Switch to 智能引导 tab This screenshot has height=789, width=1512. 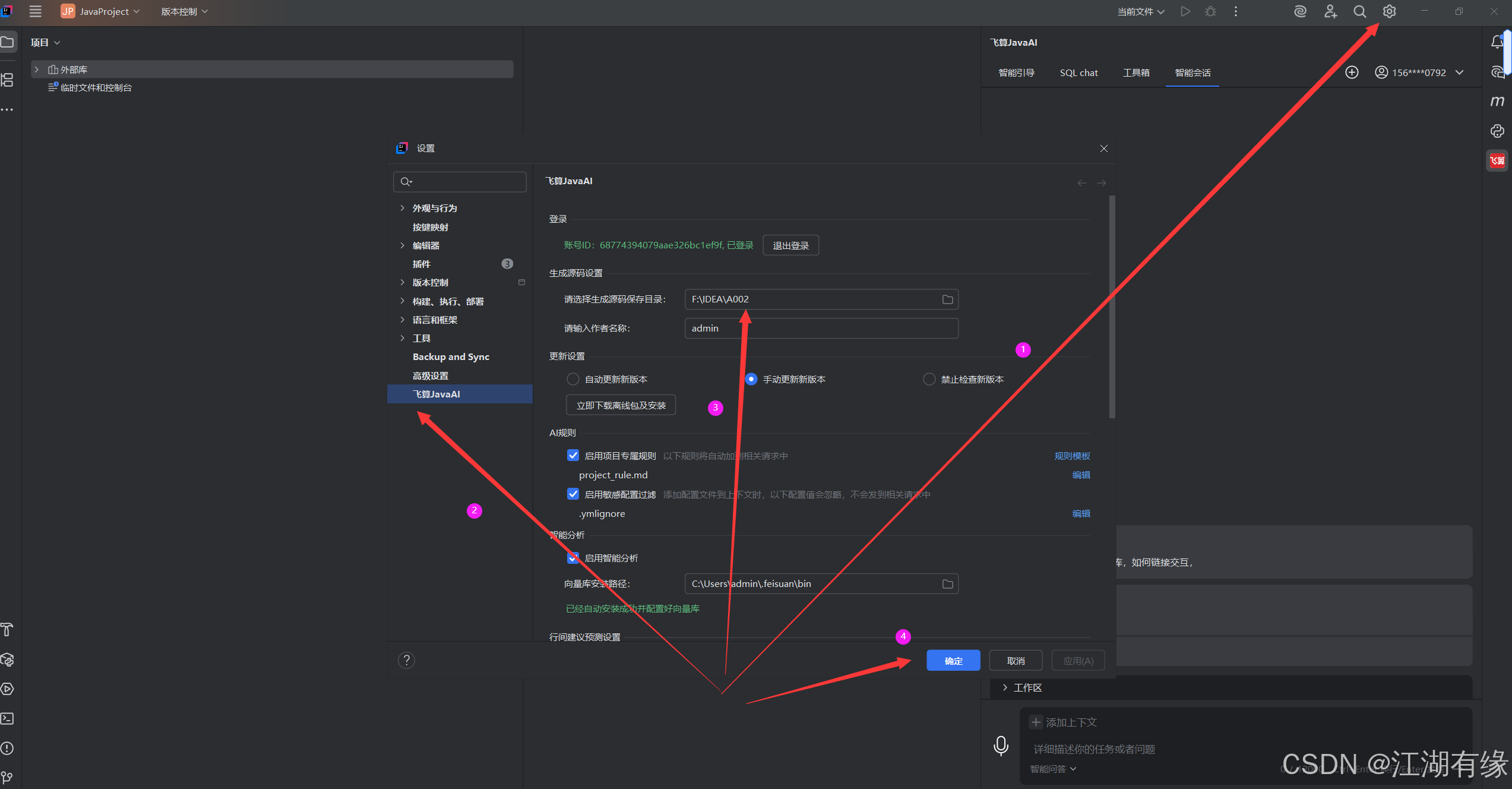(x=1016, y=72)
